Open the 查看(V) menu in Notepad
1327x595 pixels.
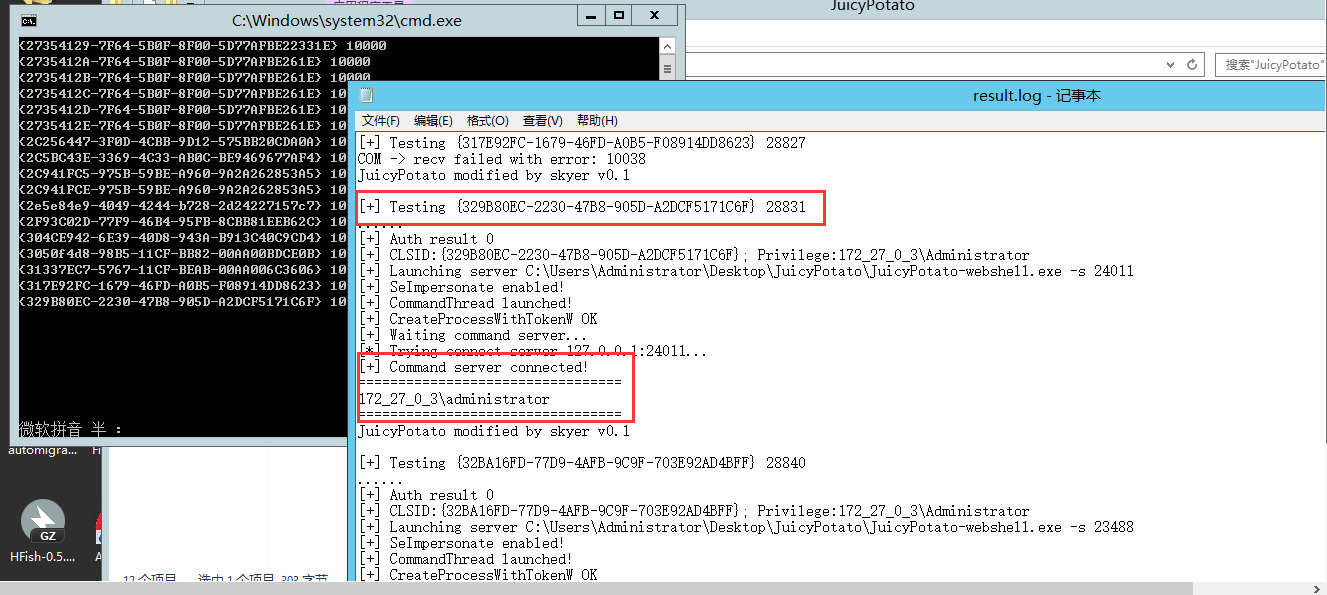click(543, 121)
